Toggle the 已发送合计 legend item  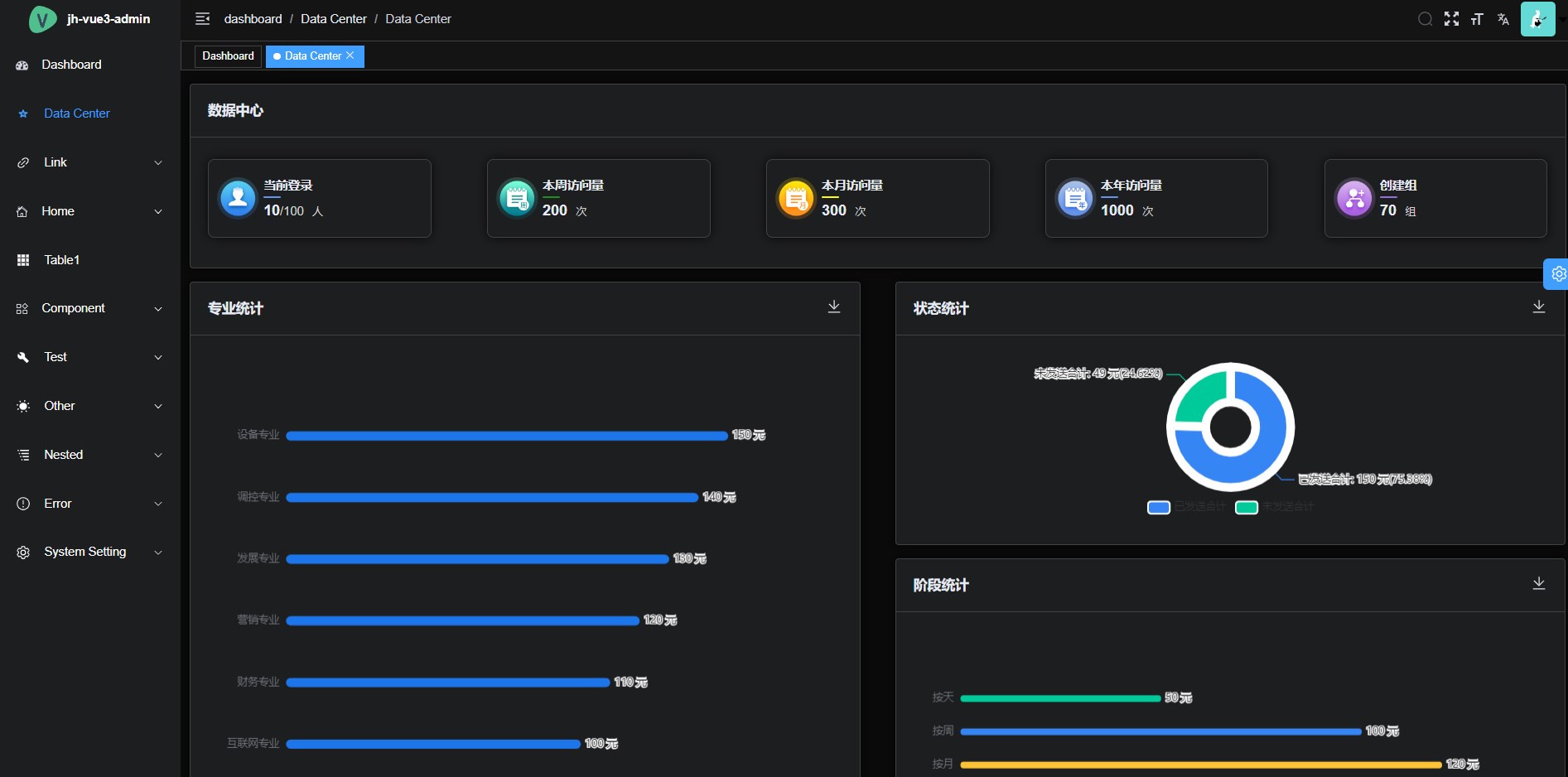(x=1185, y=507)
